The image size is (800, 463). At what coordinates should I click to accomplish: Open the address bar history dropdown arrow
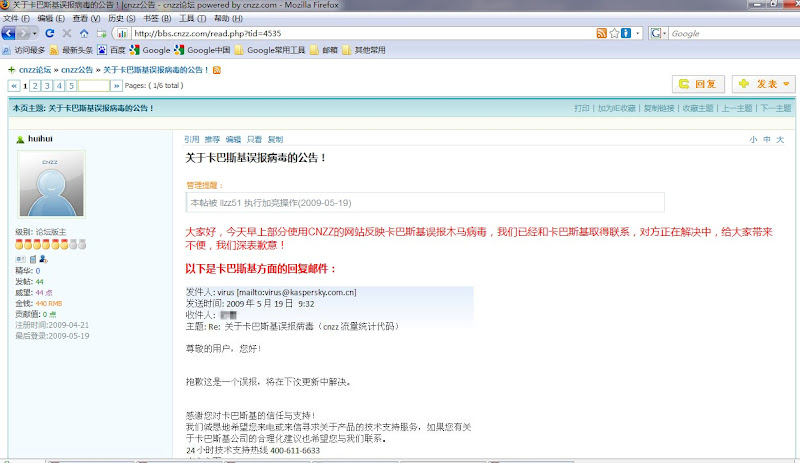(x=637, y=33)
